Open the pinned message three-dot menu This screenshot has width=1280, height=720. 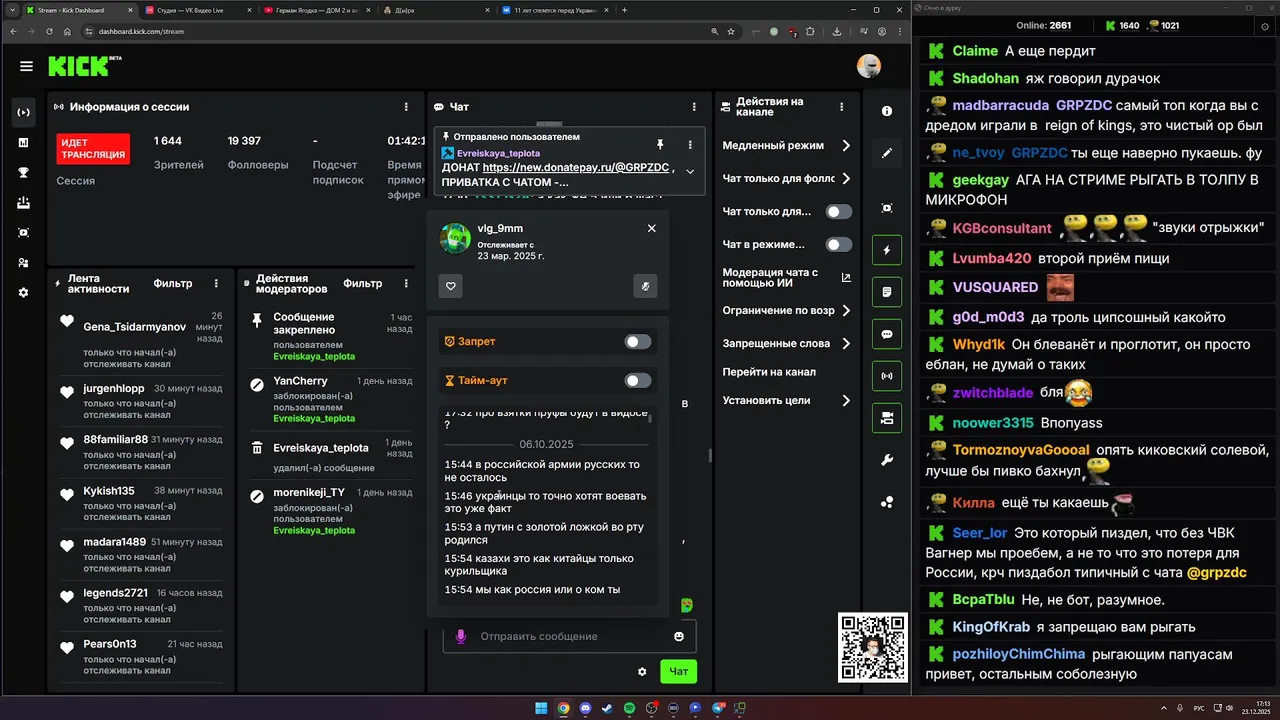click(690, 144)
